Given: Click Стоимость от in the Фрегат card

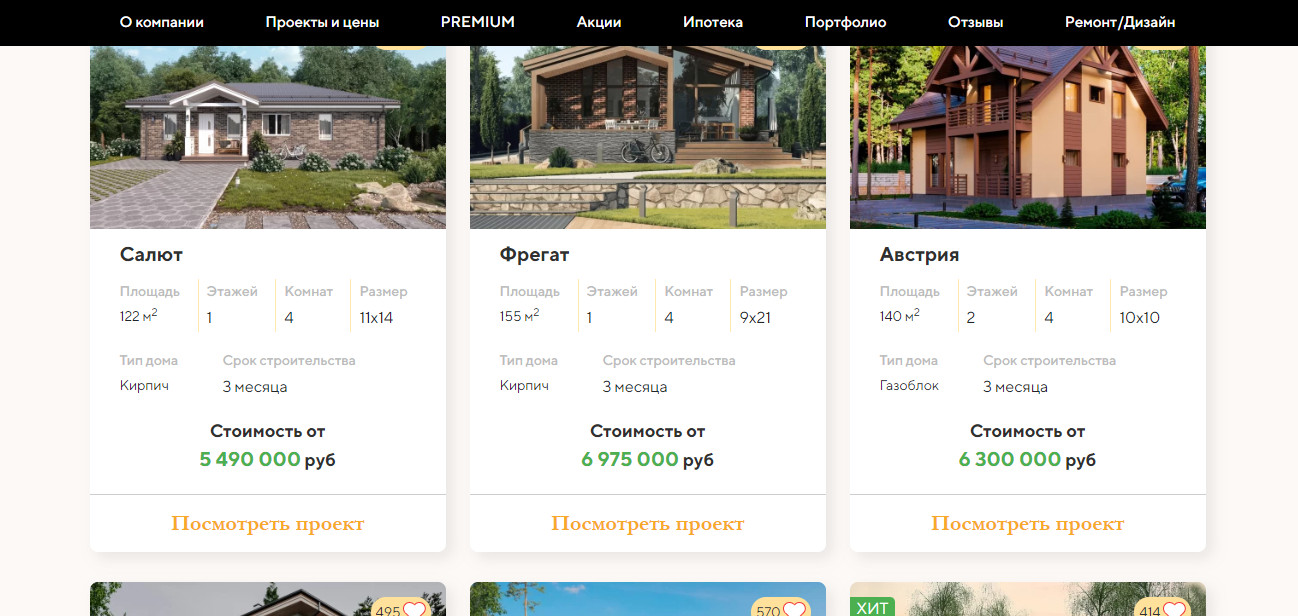Looking at the screenshot, I should point(648,431).
